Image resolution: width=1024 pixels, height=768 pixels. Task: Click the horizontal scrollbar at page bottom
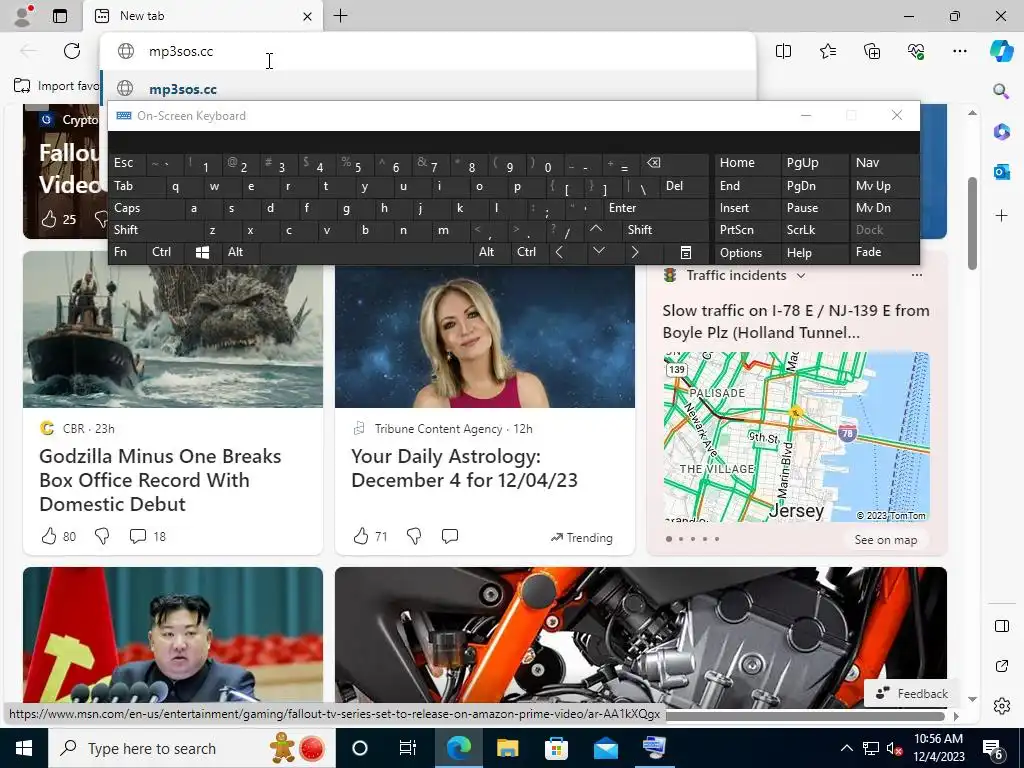point(805,716)
